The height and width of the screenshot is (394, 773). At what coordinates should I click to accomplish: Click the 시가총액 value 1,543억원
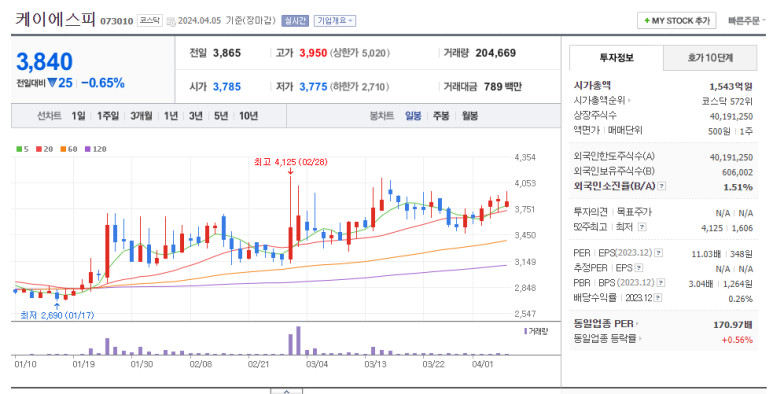[x=731, y=86]
